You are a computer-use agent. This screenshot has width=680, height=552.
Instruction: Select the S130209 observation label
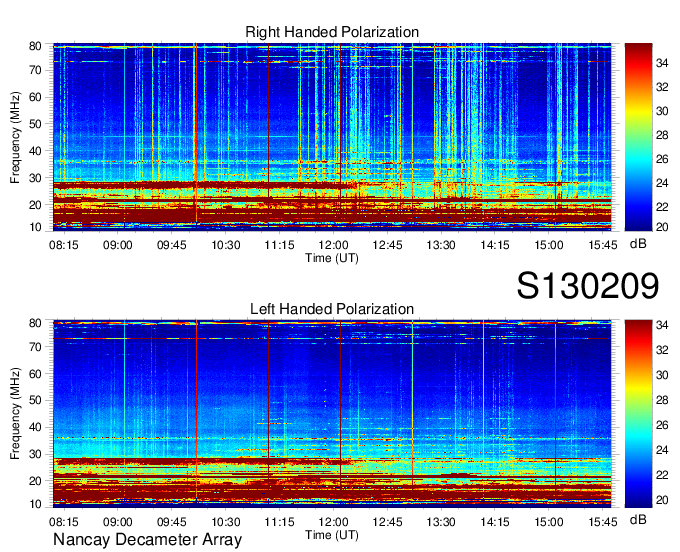(x=588, y=286)
